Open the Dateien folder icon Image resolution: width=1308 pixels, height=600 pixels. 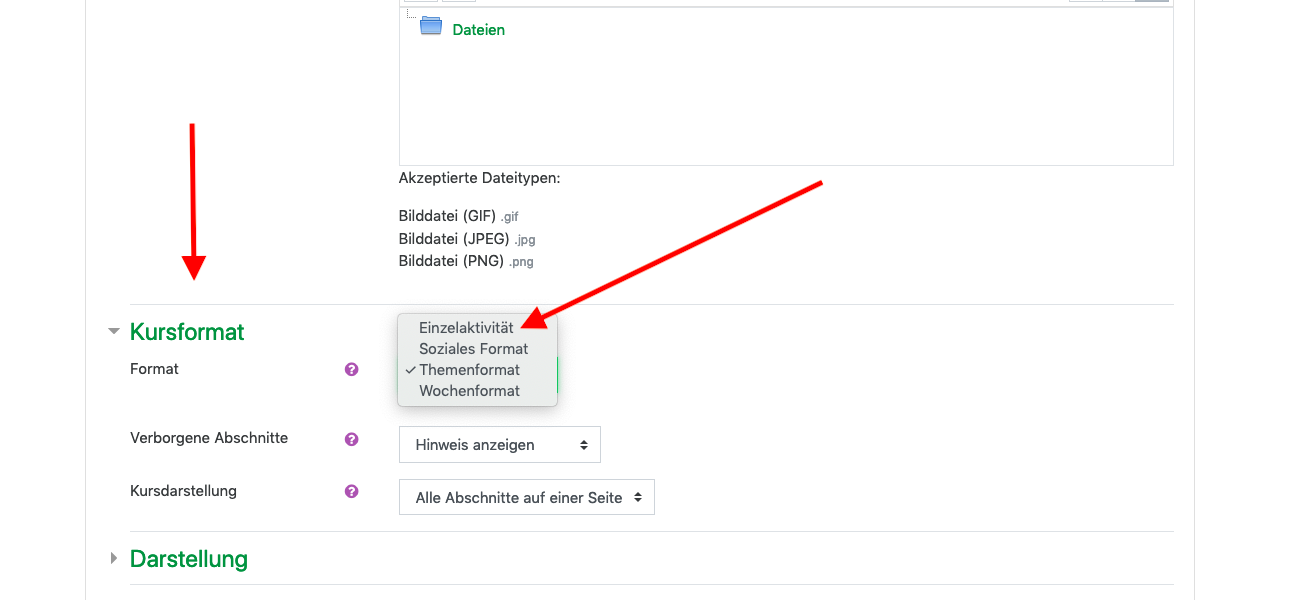click(x=431, y=27)
